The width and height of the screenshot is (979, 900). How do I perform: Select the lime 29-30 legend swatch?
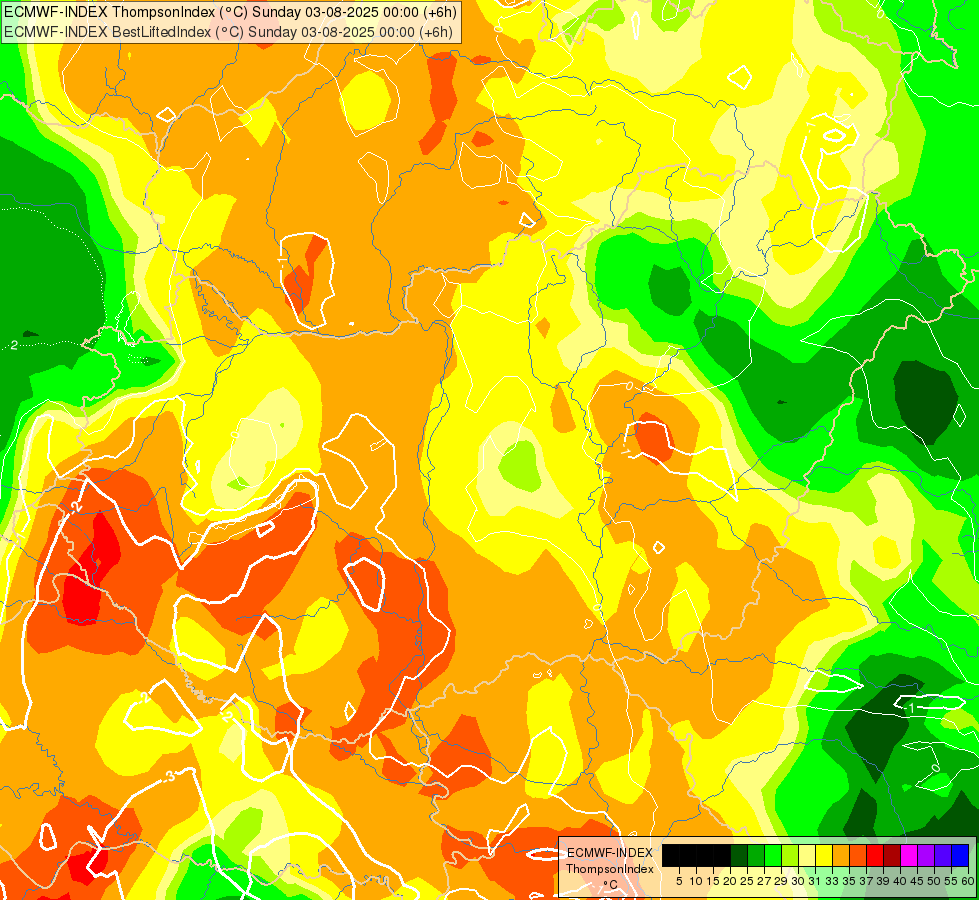[x=790, y=856]
